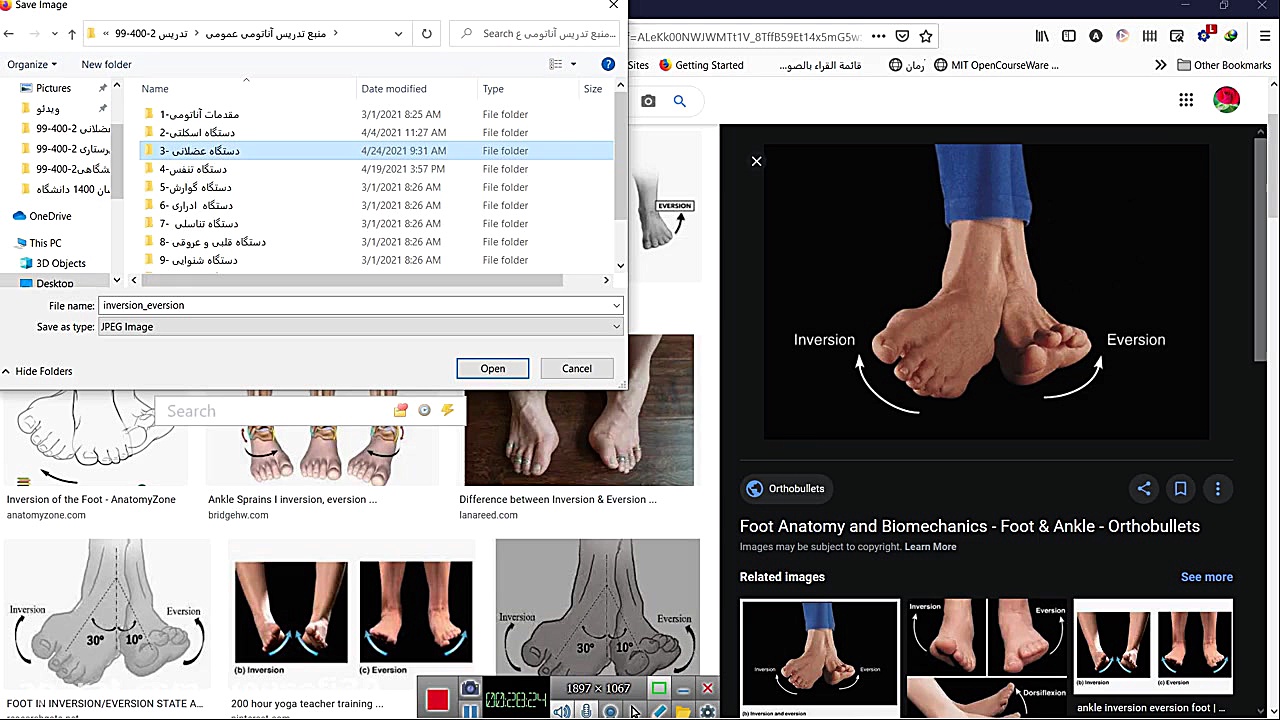
Task: Select Pictures in navigation pane
Action: click(53, 88)
